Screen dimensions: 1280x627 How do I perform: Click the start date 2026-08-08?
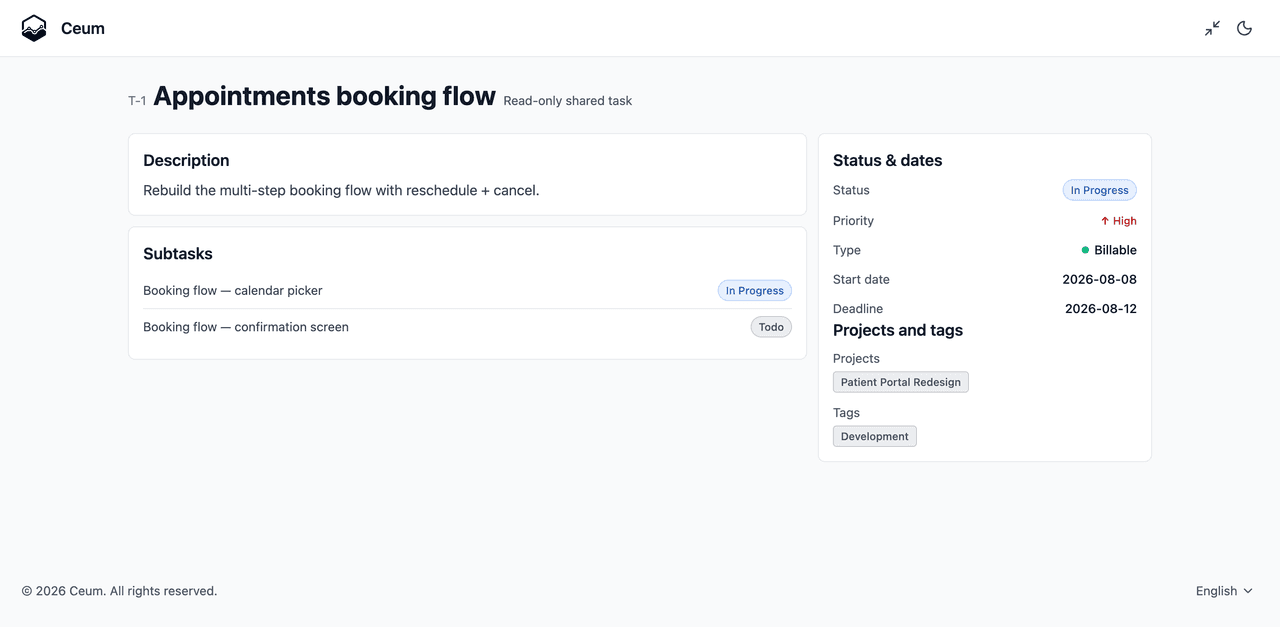(1099, 280)
